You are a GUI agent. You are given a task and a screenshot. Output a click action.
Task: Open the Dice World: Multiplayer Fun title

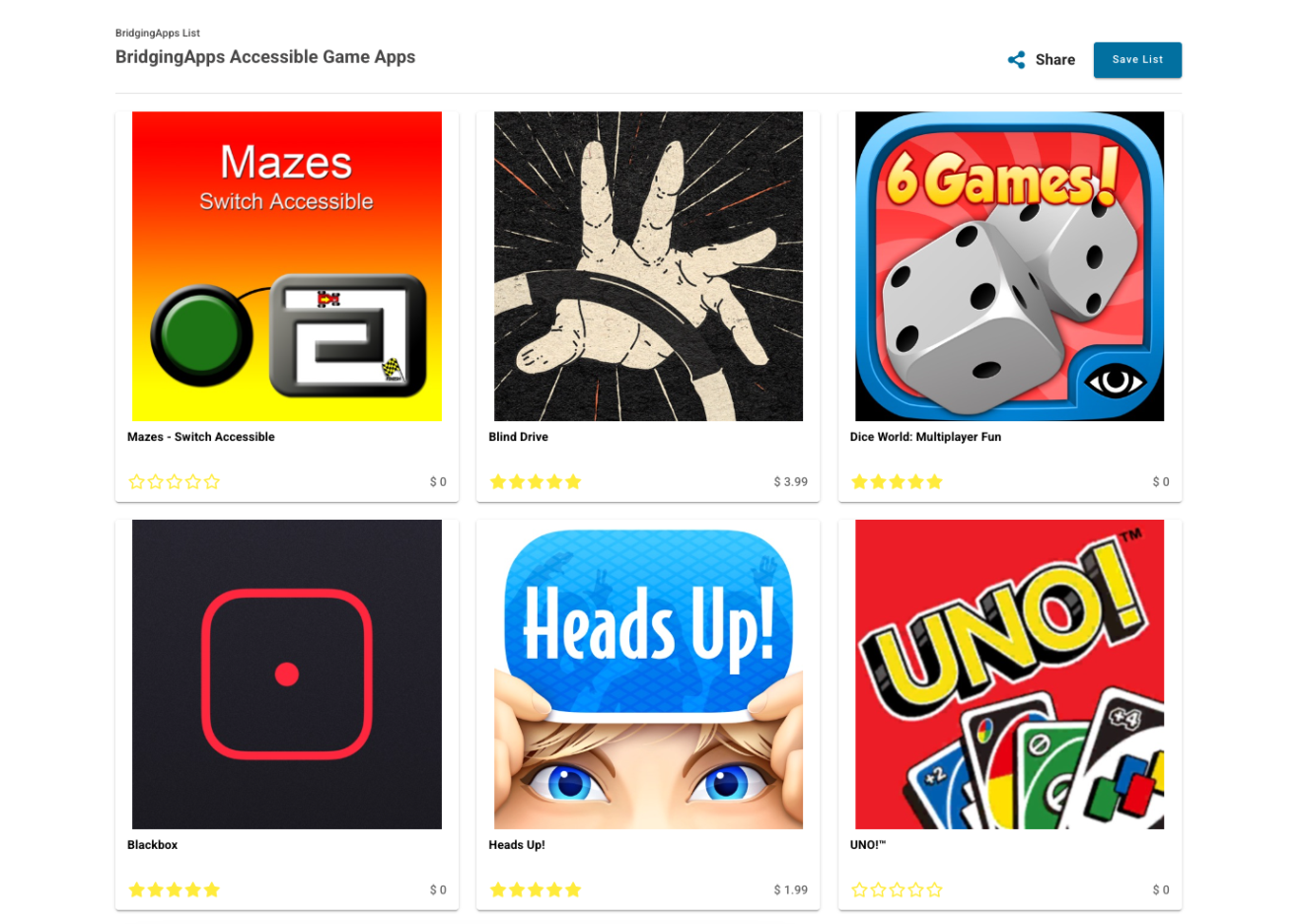tap(925, 437)
